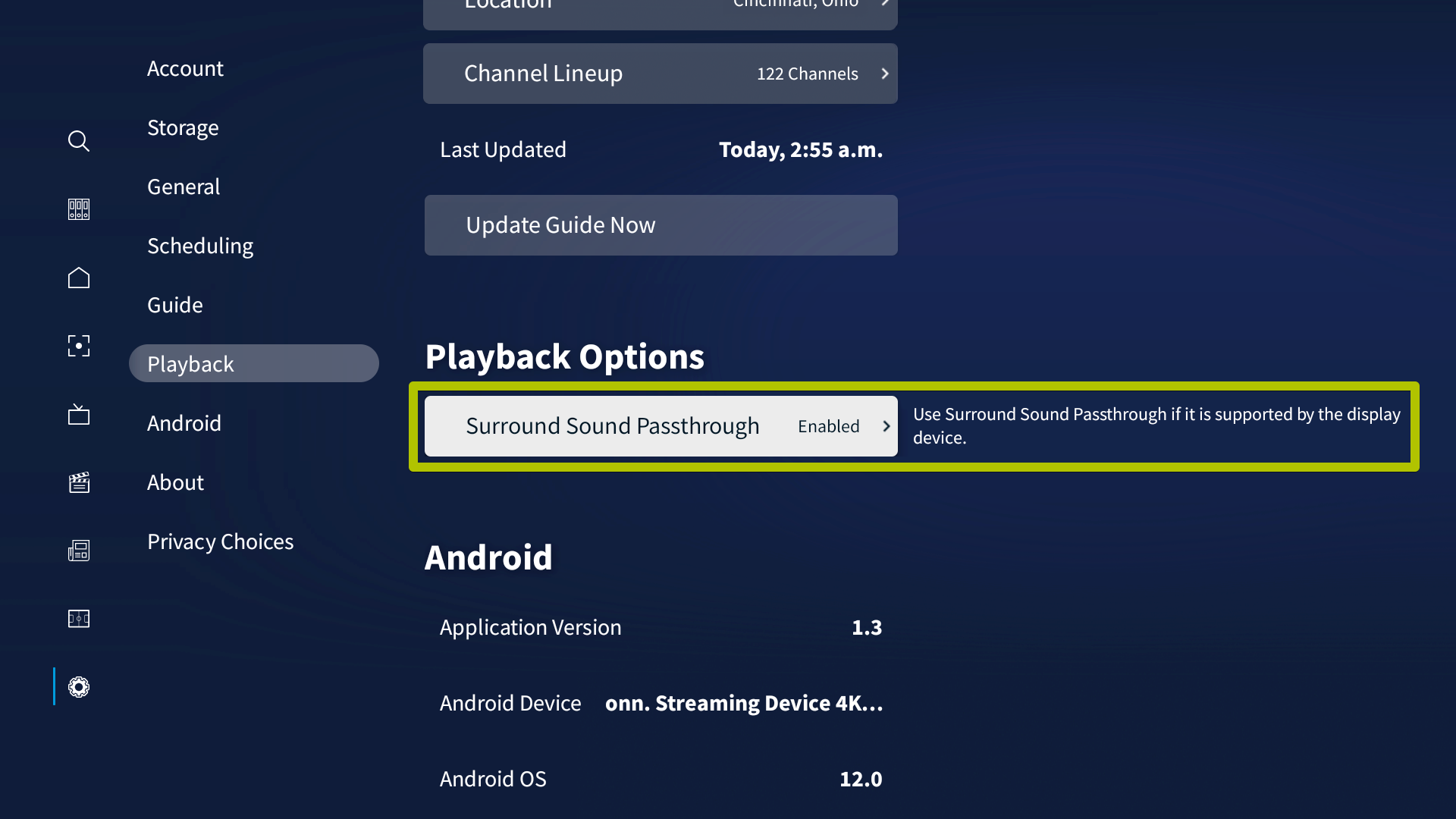Viewport: 1456px width, 819px height.
Task: Click the 122 Channels value
Action: pyautogui.click(x=807, y=74)
